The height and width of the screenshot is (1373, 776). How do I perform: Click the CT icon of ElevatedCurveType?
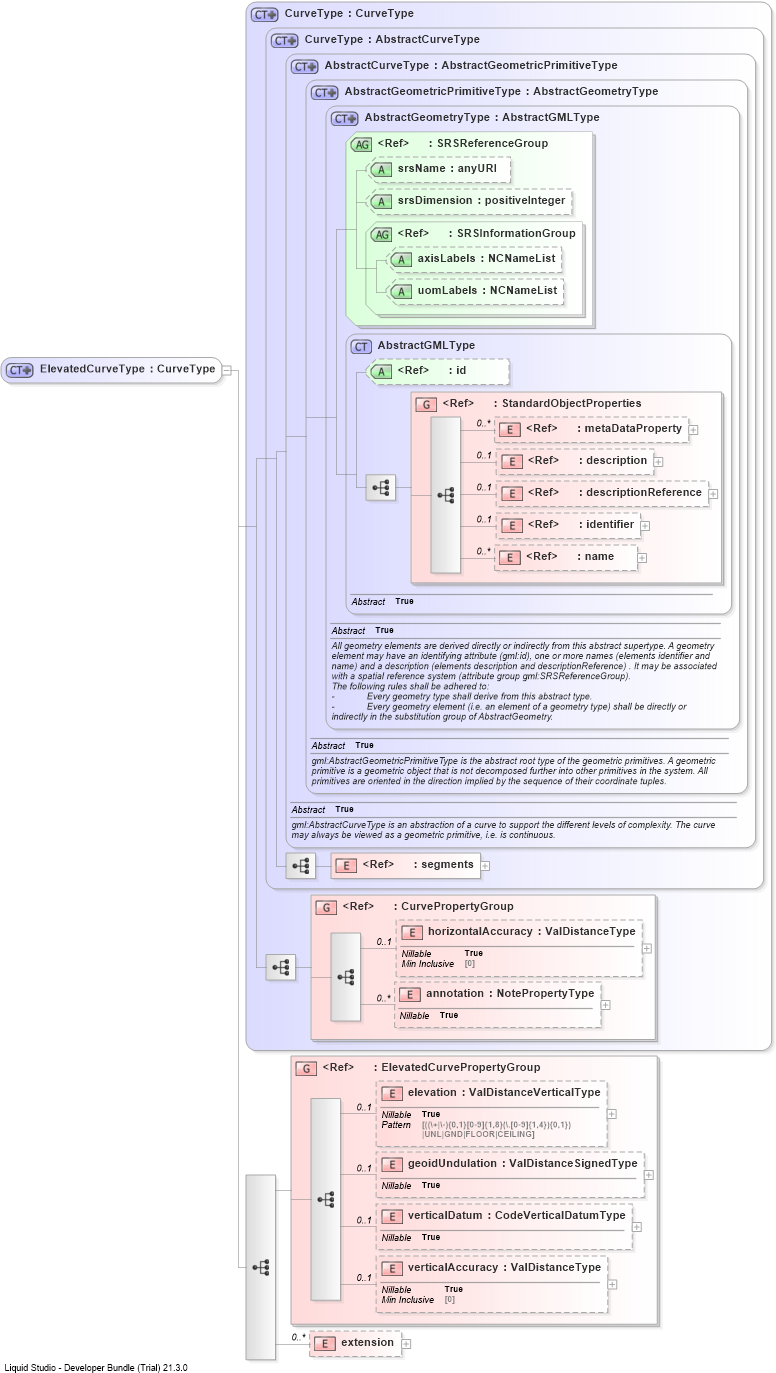[19, 369]
